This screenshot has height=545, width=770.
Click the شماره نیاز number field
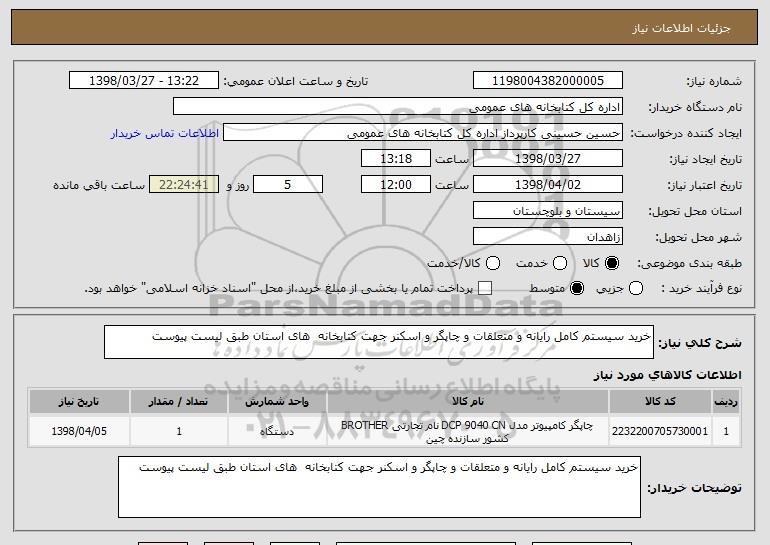[547, 80]
